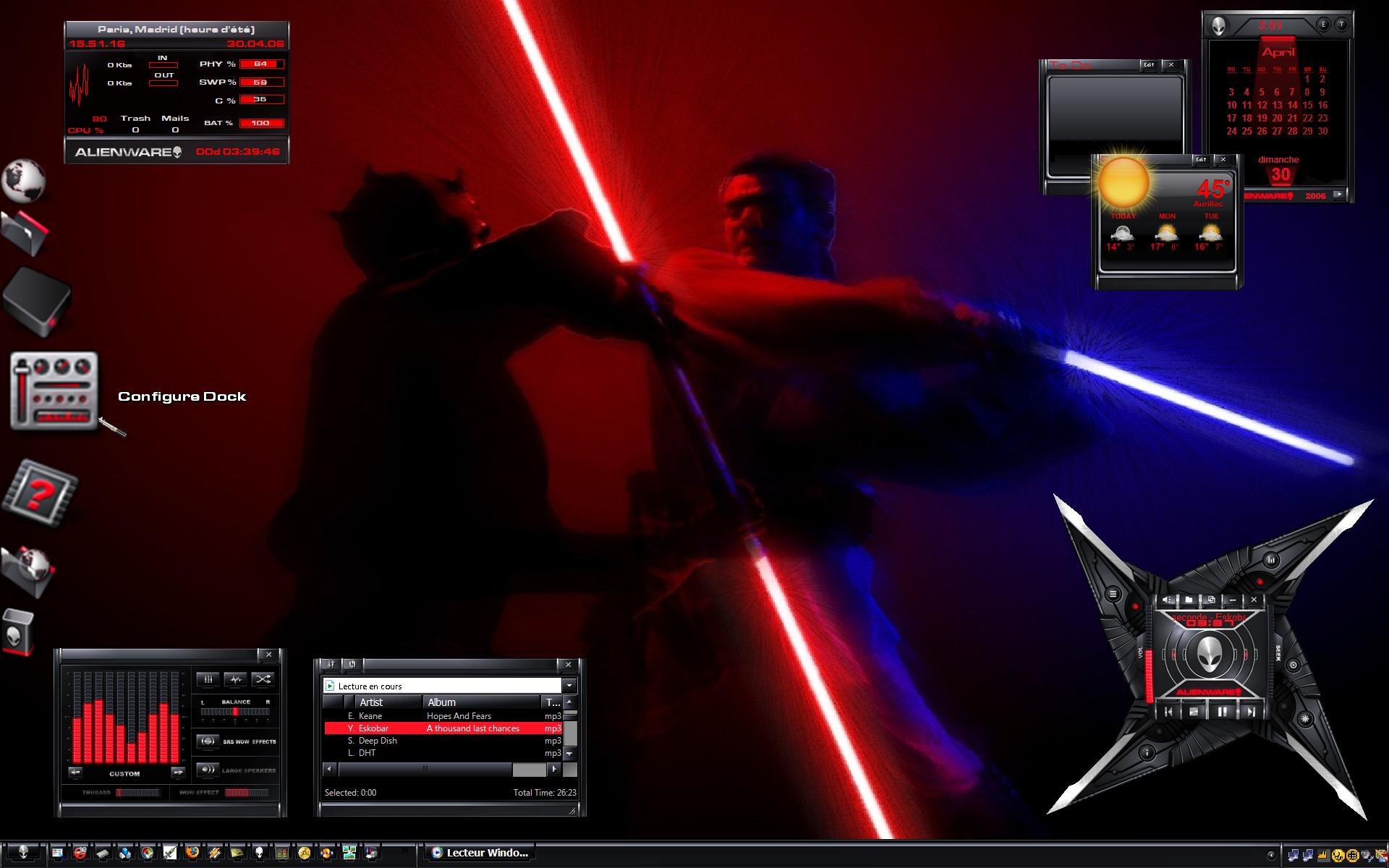Image resolution: width=1389 pixels, height=868 pixels.
Task: Sort playlist by Album column header
Action: 482,702
